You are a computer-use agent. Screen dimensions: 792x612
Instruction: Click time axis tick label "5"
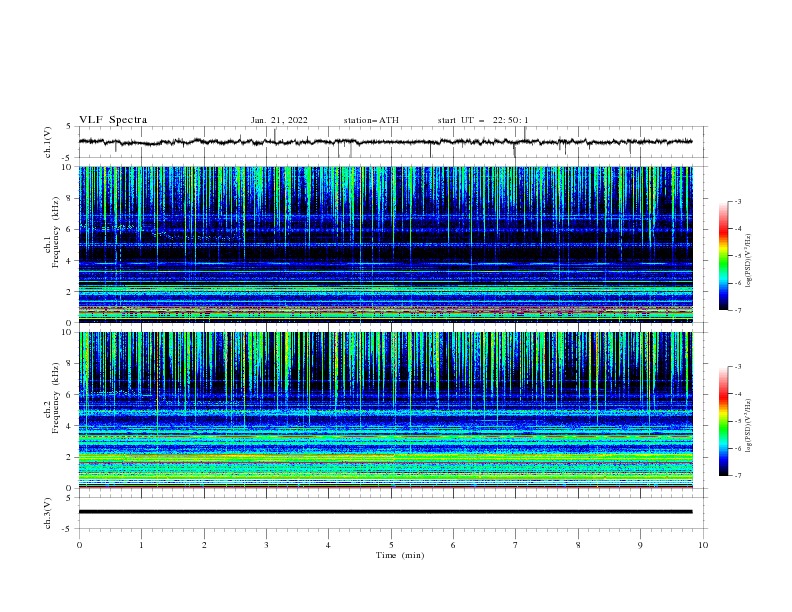[391, 545]
